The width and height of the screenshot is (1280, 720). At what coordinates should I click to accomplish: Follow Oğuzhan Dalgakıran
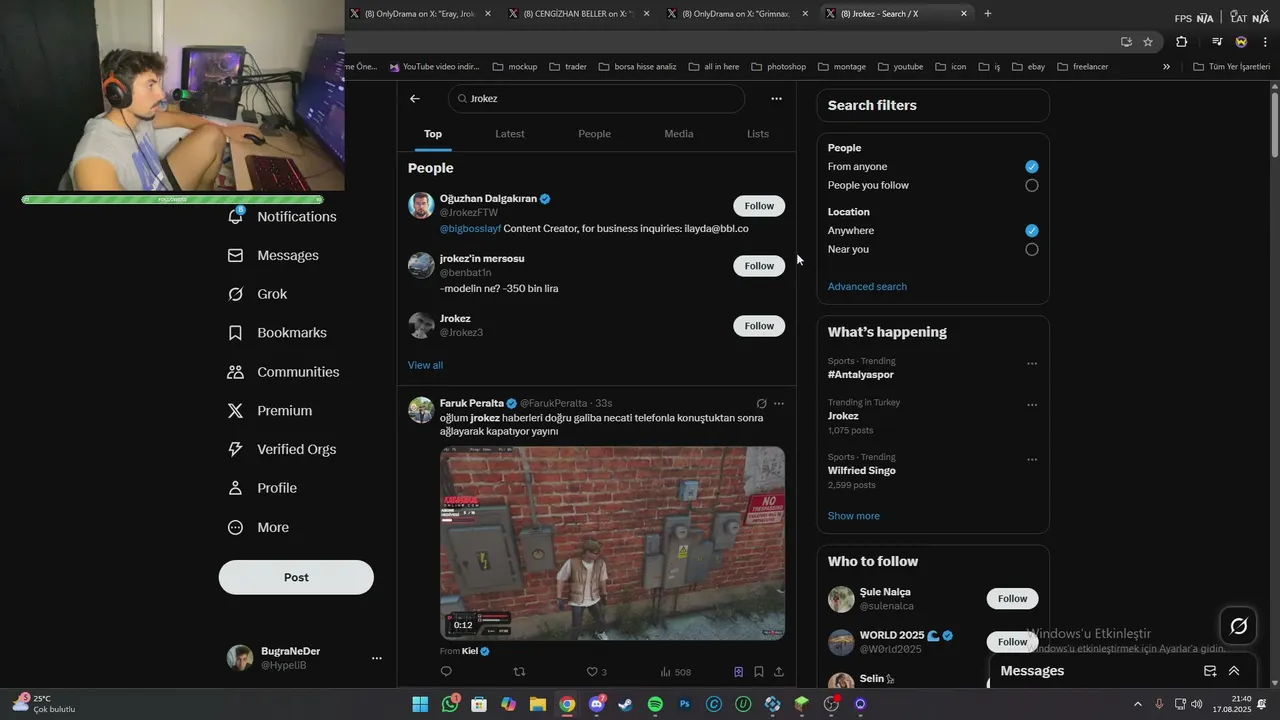pyautogui.click(x=759, y=206)
